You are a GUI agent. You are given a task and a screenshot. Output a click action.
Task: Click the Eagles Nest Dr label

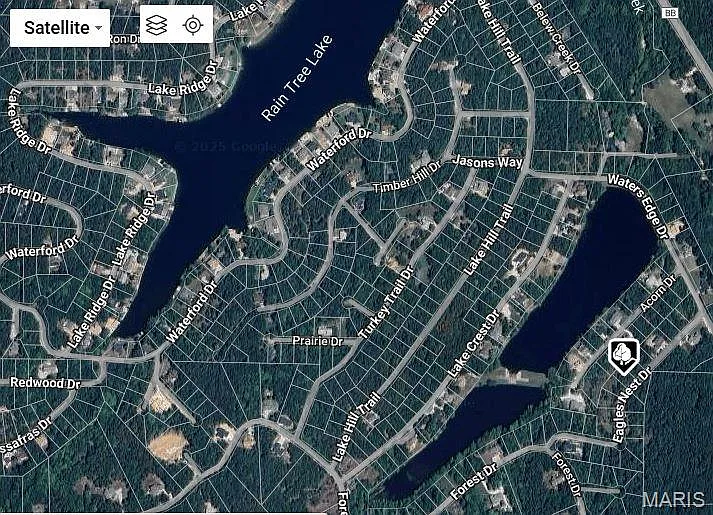coord(631,405)
